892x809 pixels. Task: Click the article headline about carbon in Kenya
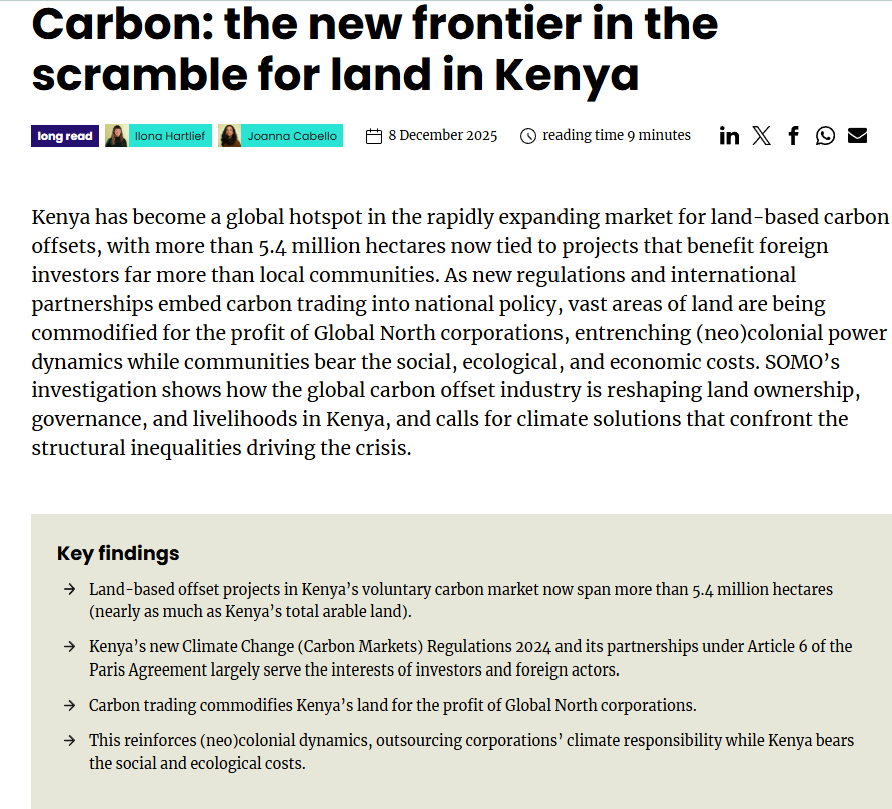pos(375,50)
